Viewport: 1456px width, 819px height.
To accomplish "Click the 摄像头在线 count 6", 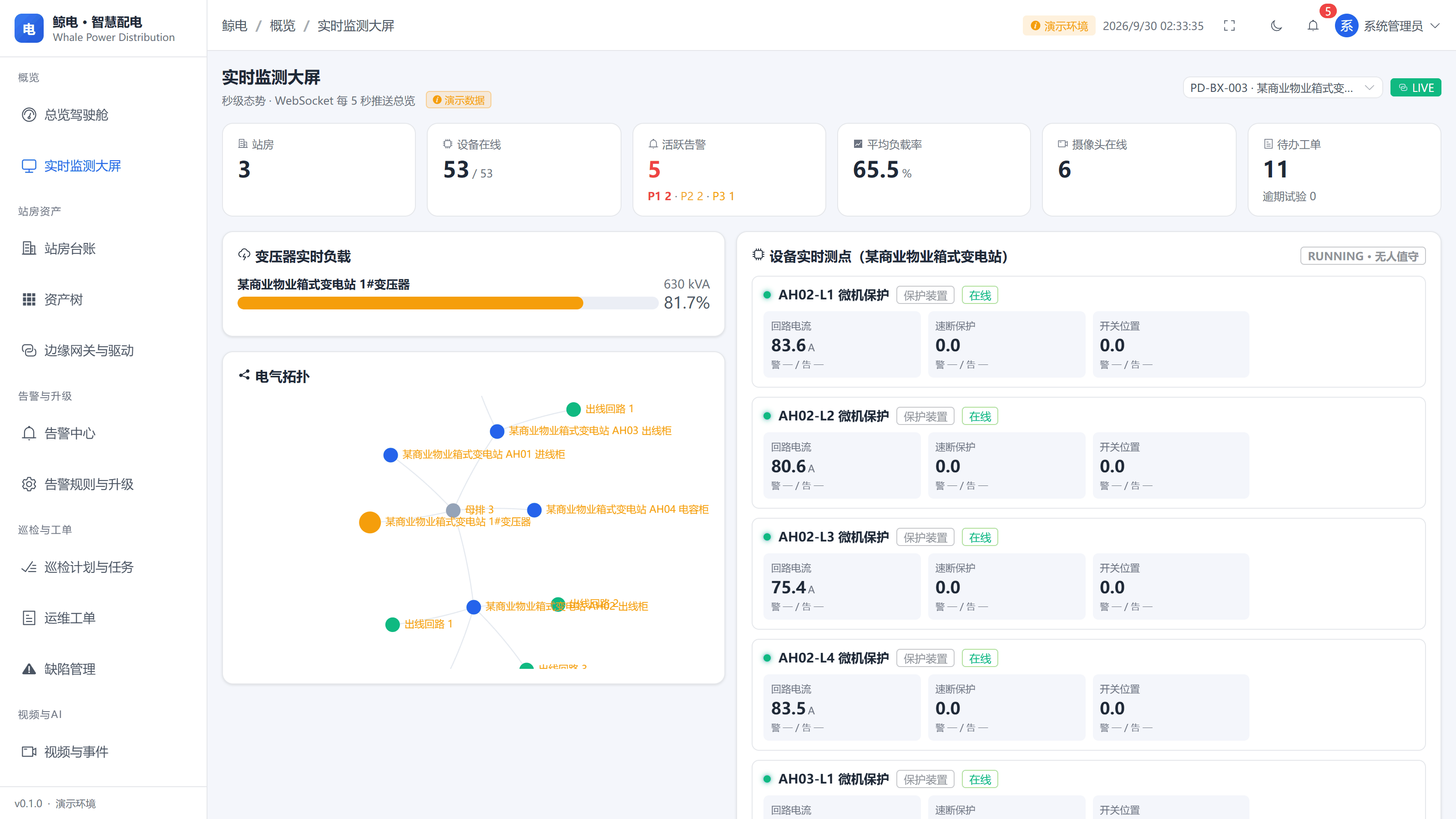I will tap(1064, 170).
